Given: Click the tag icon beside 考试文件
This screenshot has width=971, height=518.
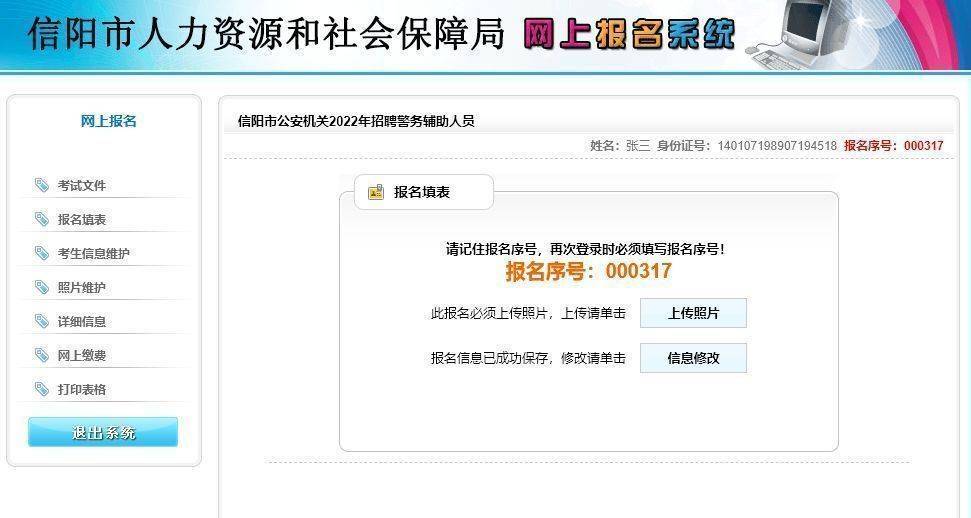Looking at the screenshot, I should pyautogui.click(x=41, y=185).
